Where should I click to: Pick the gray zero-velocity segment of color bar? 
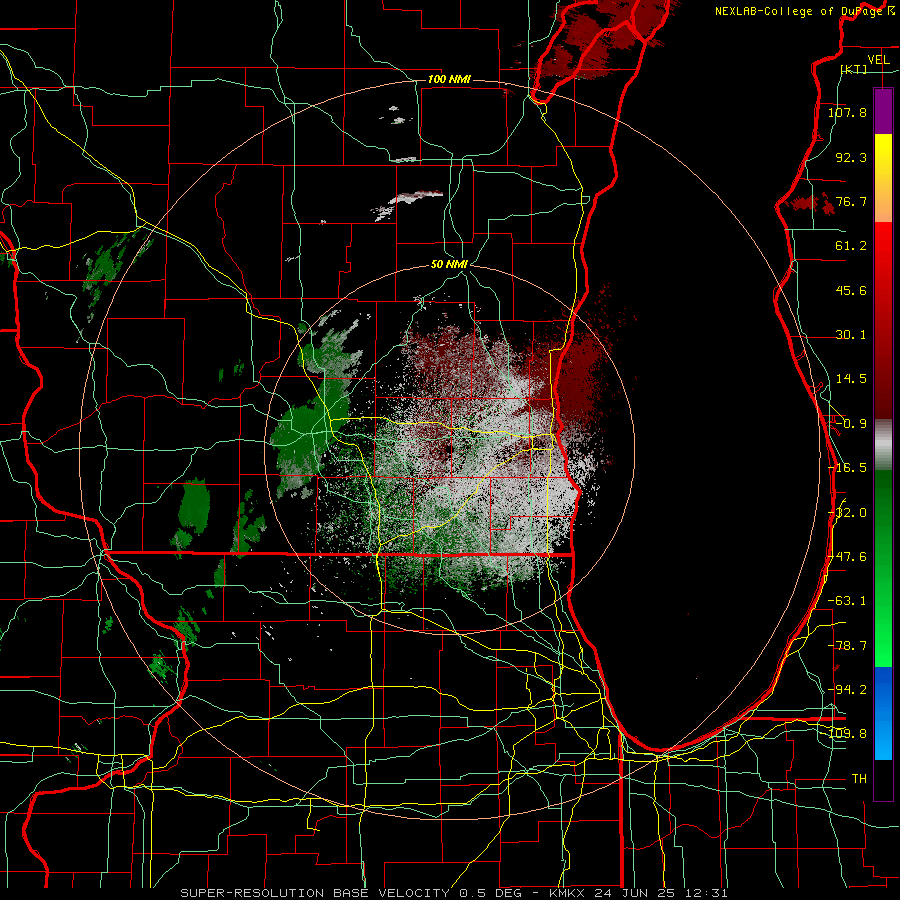pos(883,445)
